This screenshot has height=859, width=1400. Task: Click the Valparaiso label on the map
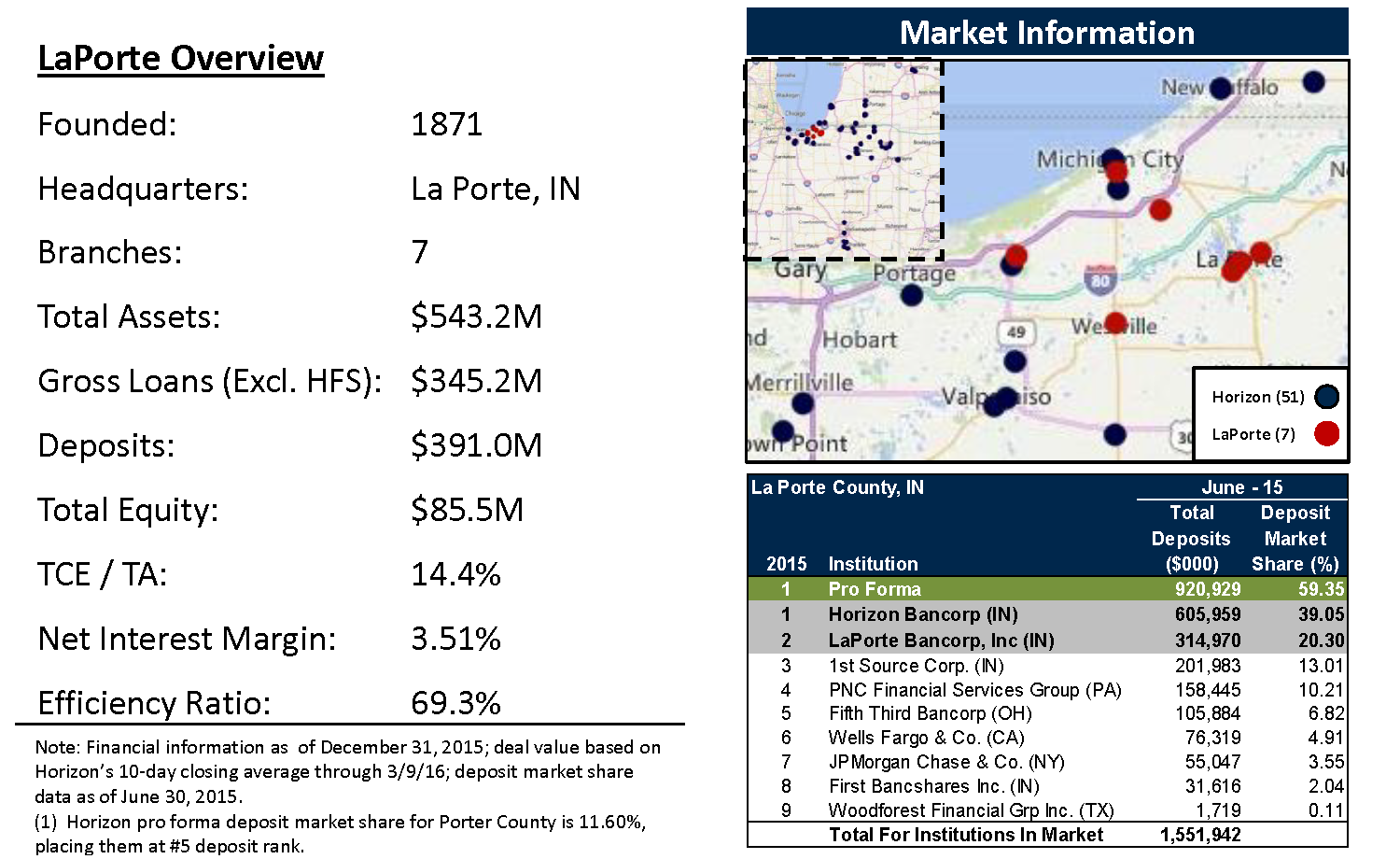pyautogui.click(x=996, y=397)
